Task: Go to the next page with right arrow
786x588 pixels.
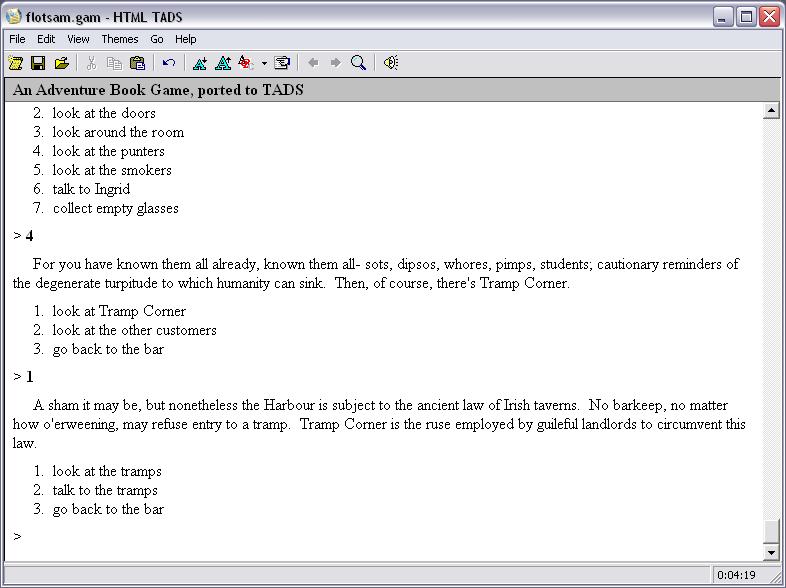Action: [x=336, y=63]
